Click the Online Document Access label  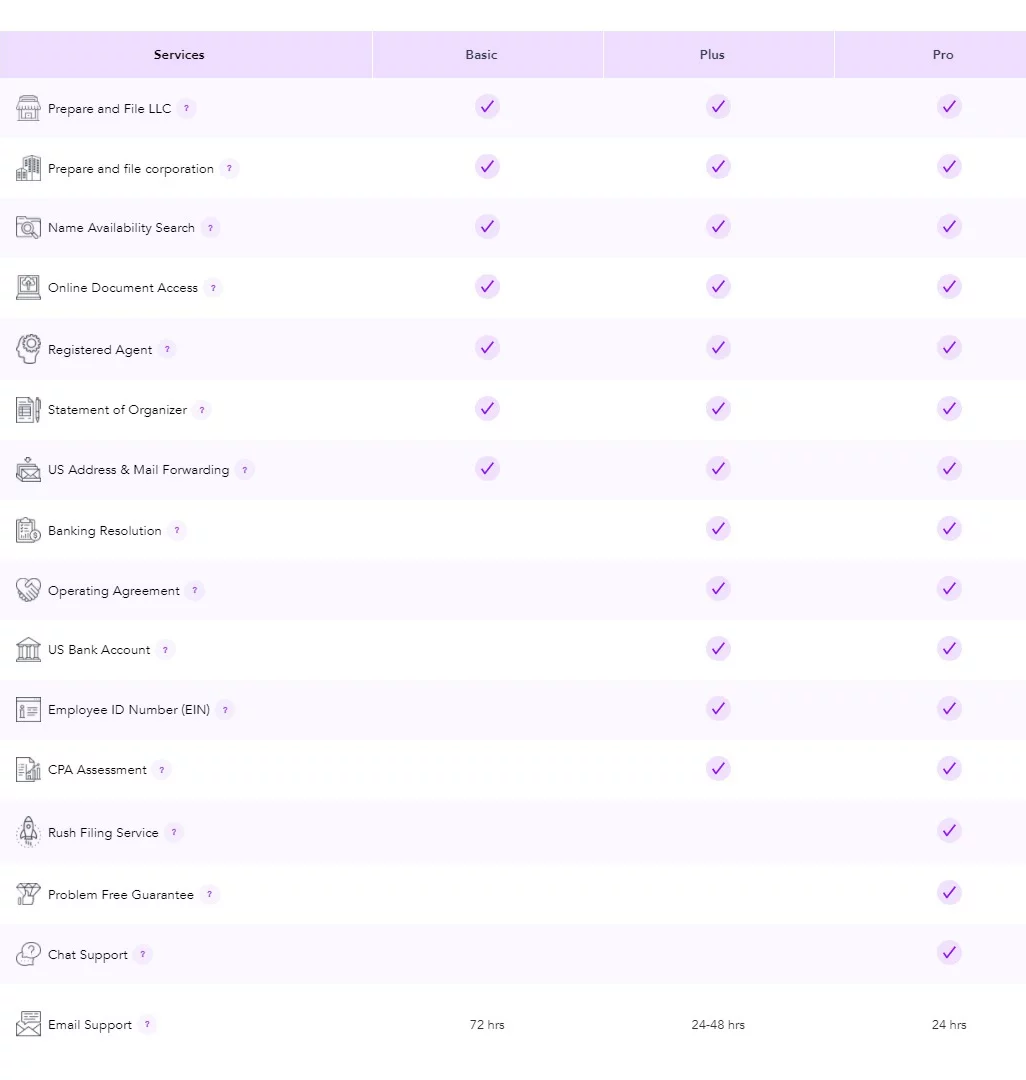coord(123,288)
